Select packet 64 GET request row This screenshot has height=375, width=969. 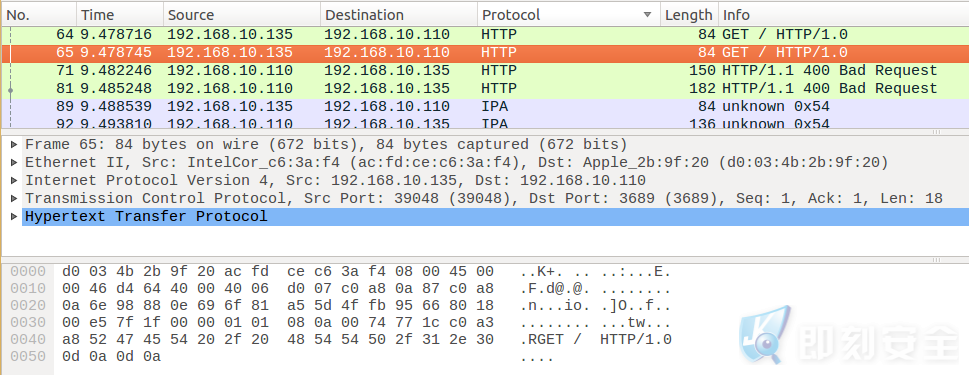485,35
